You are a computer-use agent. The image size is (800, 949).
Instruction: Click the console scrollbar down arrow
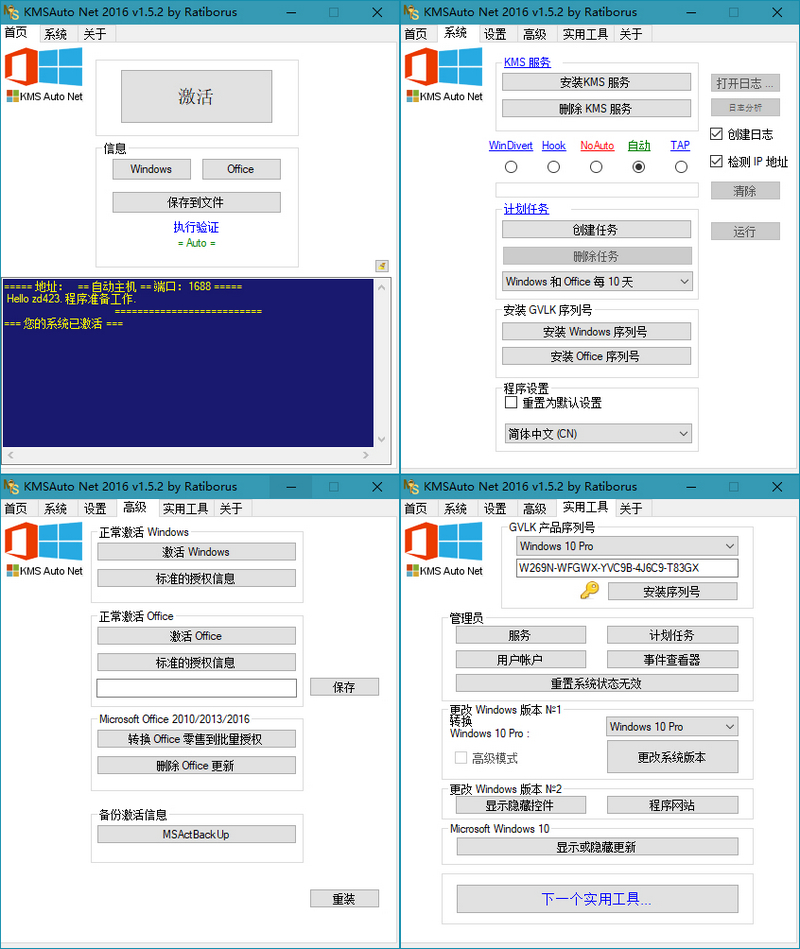pos(381,438)
